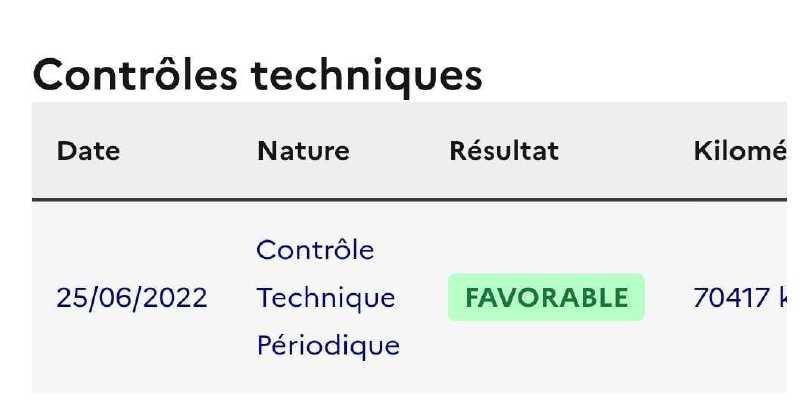Image resolution: width=800 pixels, height=403 pixels.
Task: Click the 70417 km mileage value
Action: [740, 297]
